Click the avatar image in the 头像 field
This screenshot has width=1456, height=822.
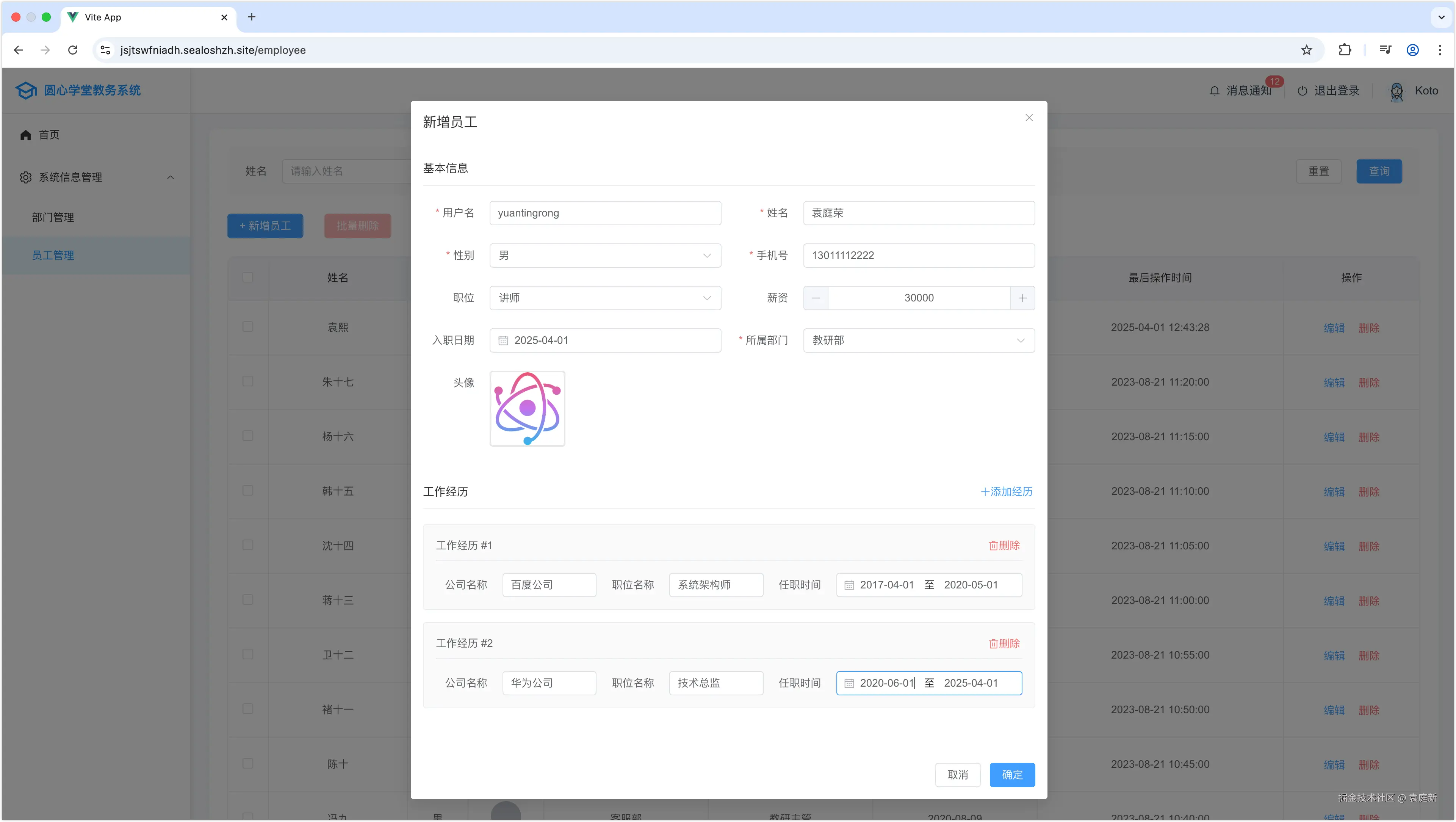coord(527,408)
